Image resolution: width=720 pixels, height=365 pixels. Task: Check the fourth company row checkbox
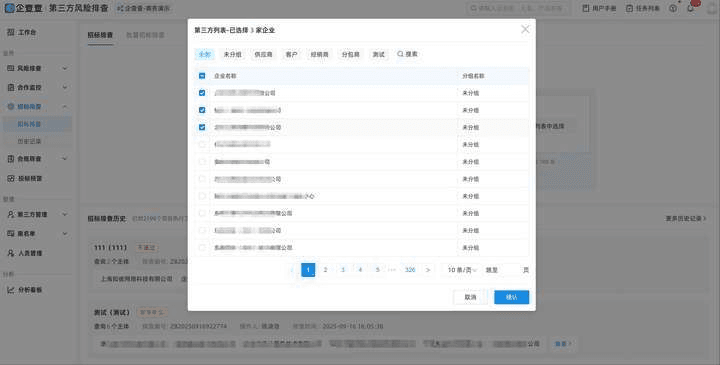202,144
